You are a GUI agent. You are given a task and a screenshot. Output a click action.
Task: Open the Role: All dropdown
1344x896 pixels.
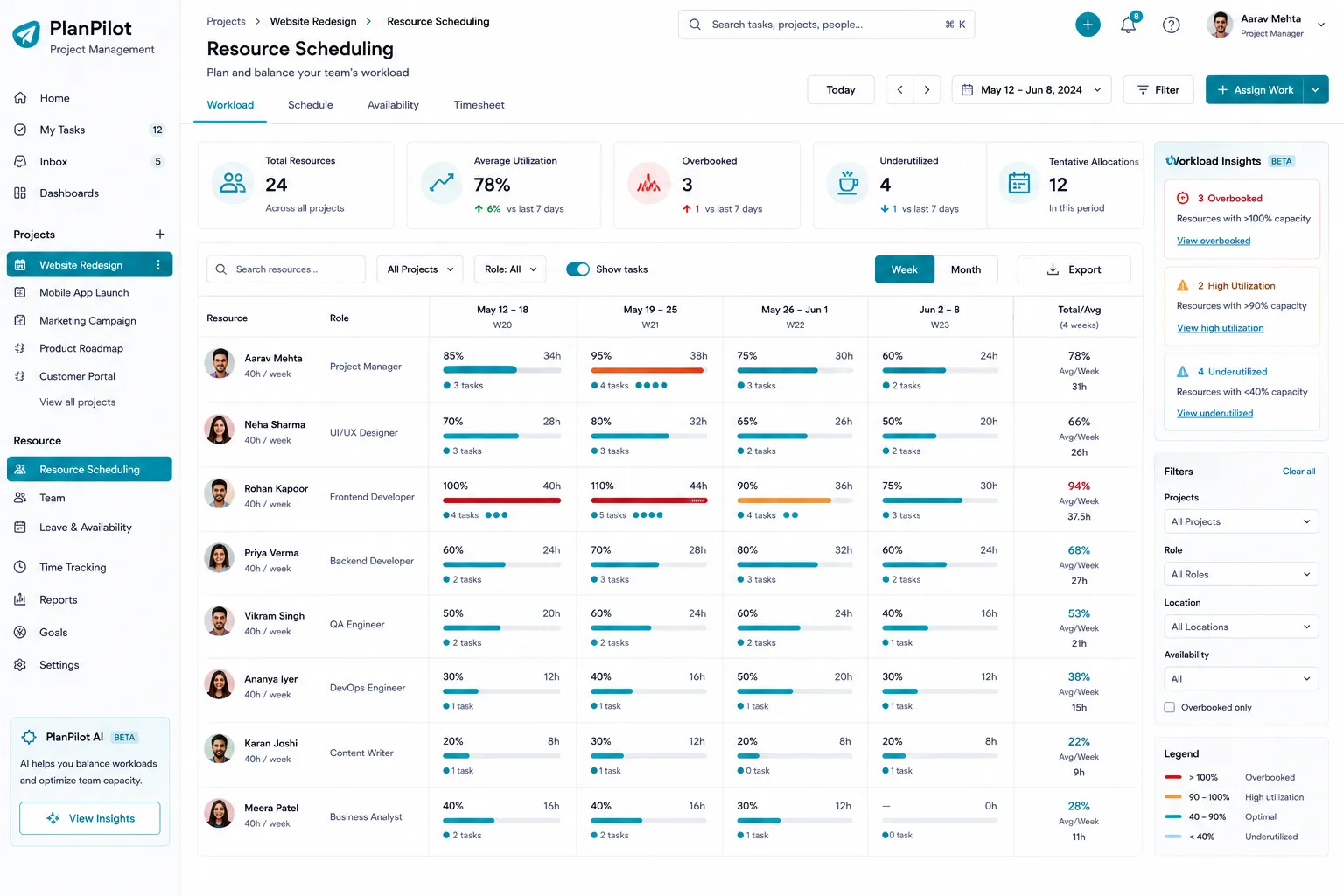pos(510,269)
